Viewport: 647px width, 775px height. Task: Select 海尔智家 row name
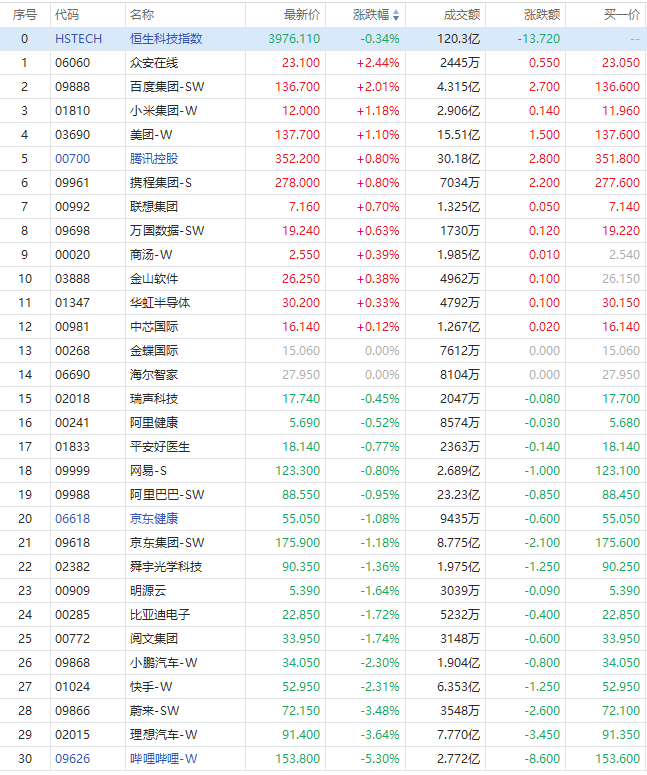(154, 375)
